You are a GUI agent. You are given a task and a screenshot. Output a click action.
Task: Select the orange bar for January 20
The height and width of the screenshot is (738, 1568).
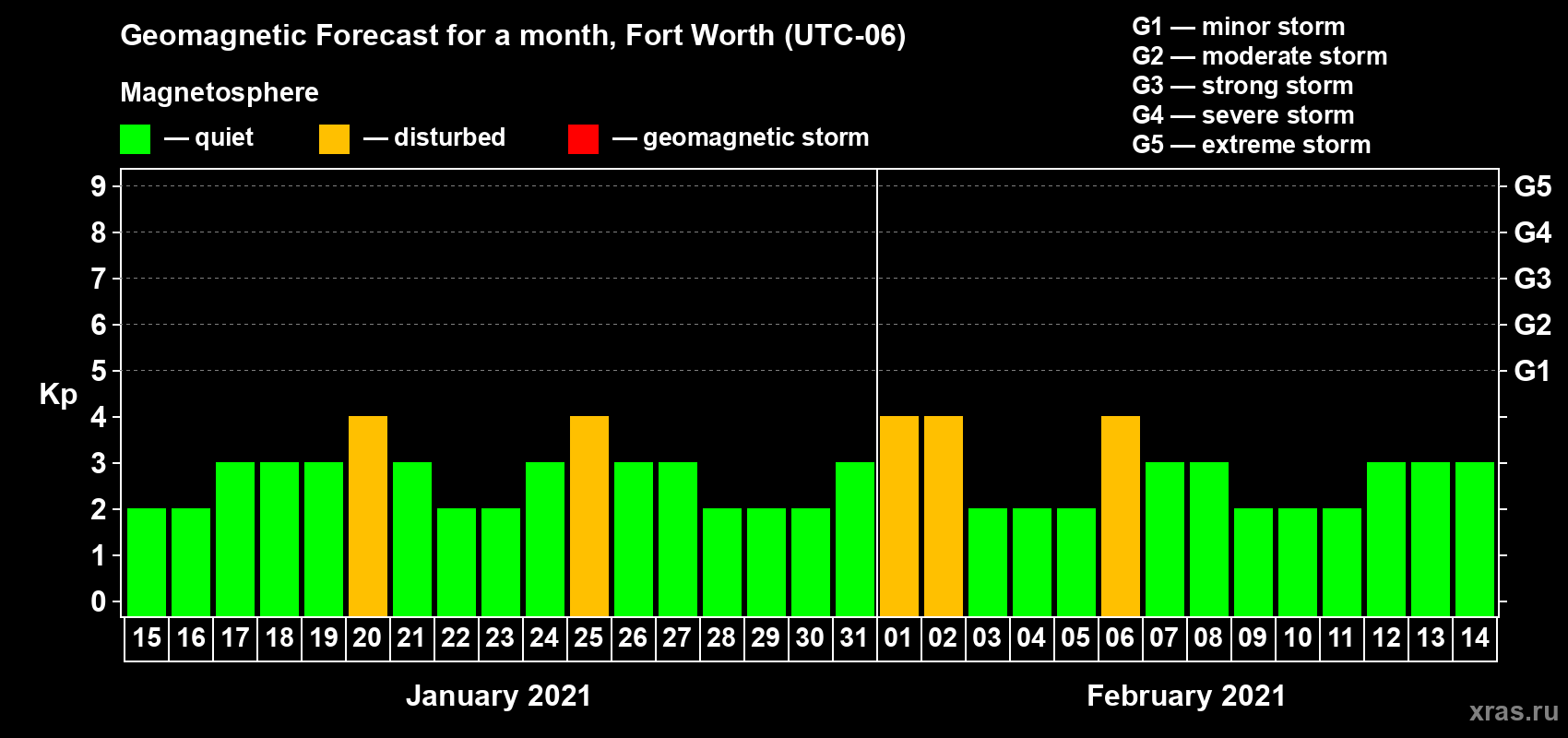[368, 516]
